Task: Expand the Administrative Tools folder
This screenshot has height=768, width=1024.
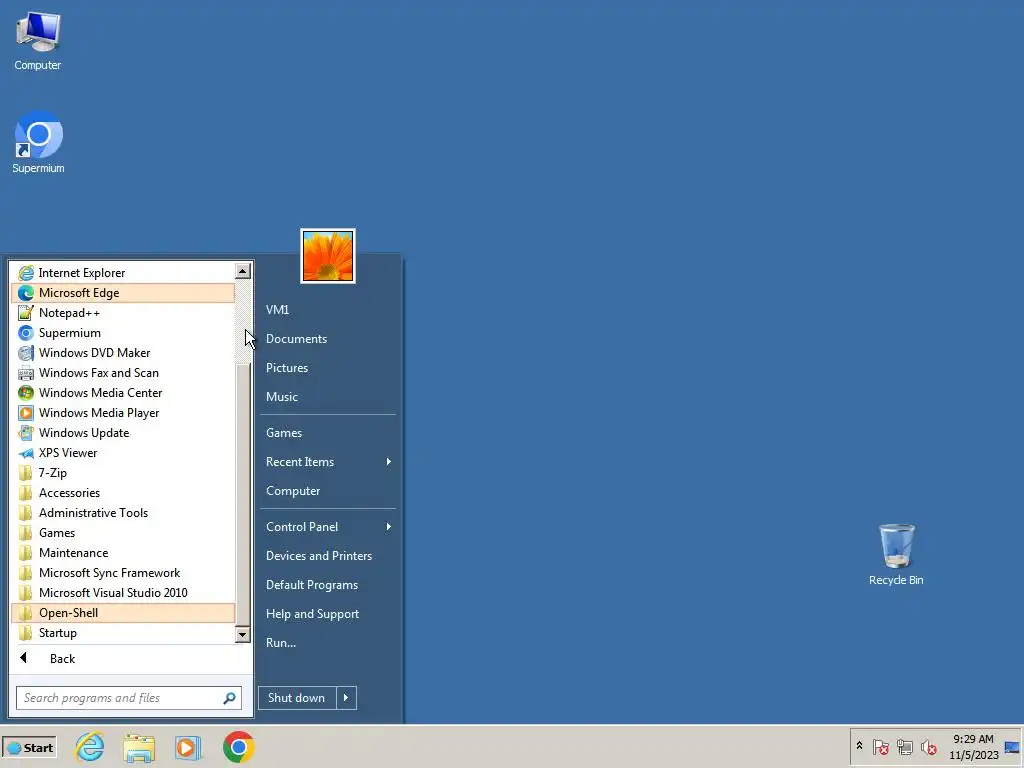Action: [123, 513]
